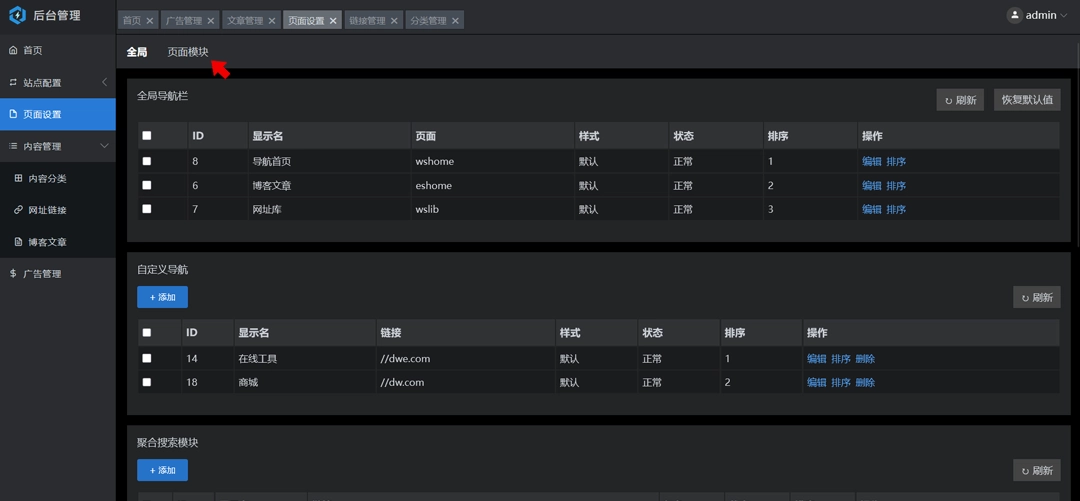
Task: Open the 首页 home sidebar icon
Action: pyautogui.click(x=13, y=50)
